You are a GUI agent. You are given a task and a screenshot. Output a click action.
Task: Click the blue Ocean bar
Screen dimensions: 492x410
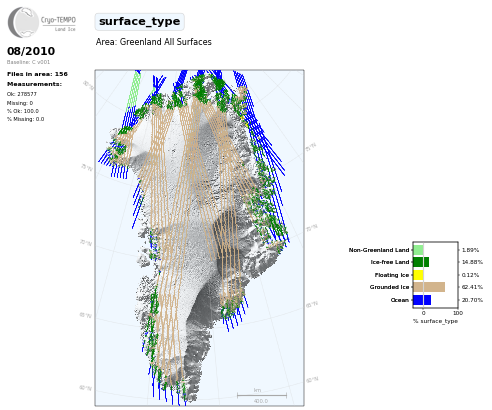click(x=422, y=300)
